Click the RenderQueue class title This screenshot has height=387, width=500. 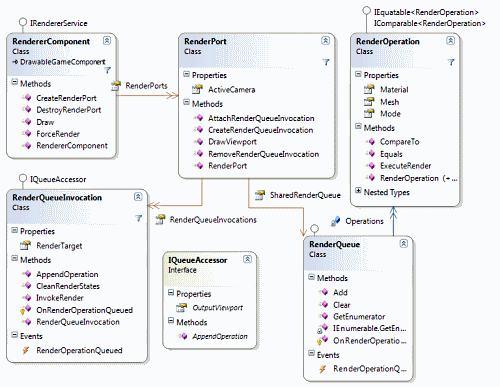334,244
